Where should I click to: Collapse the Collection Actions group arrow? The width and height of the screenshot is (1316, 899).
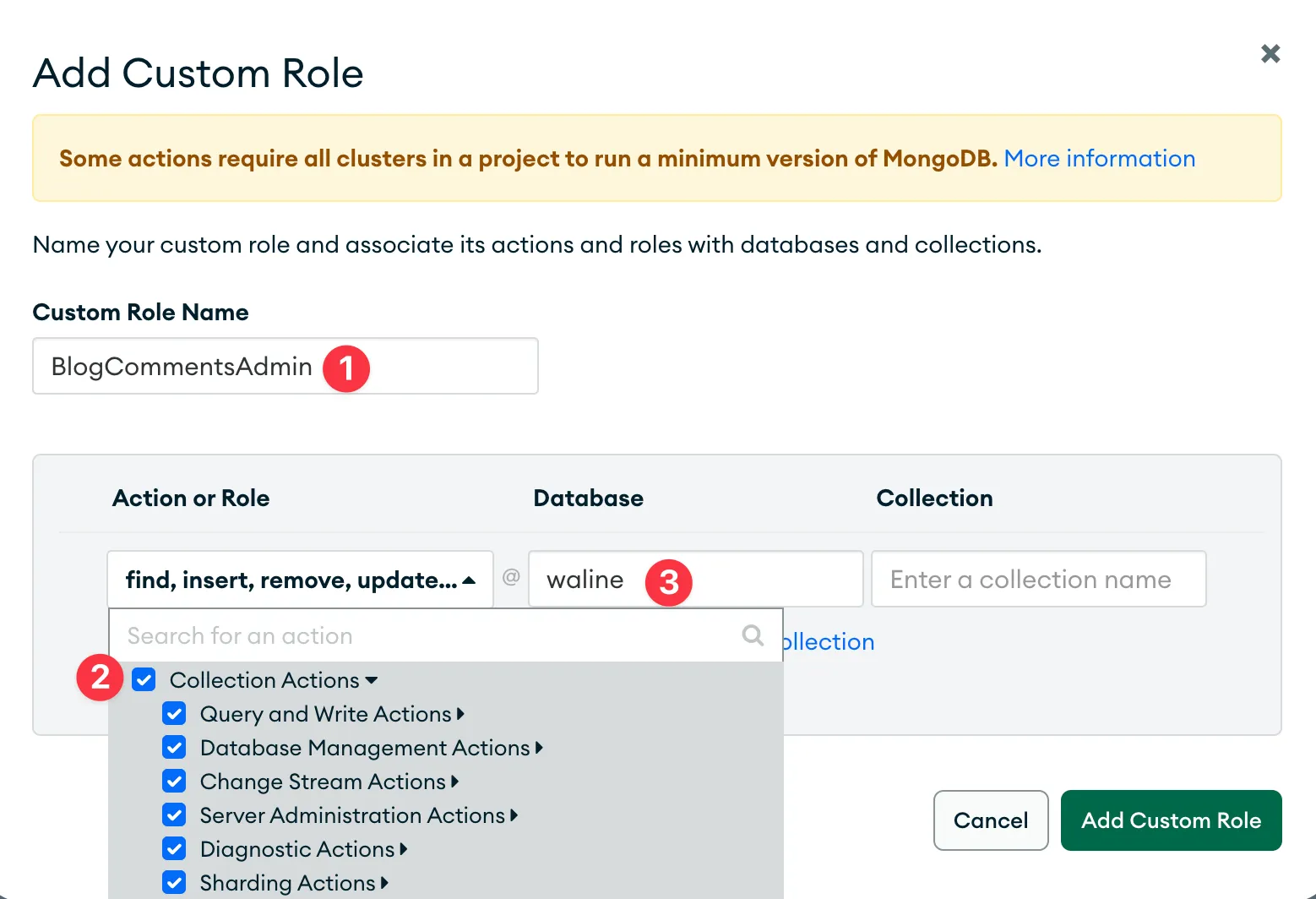click(372, 680)
